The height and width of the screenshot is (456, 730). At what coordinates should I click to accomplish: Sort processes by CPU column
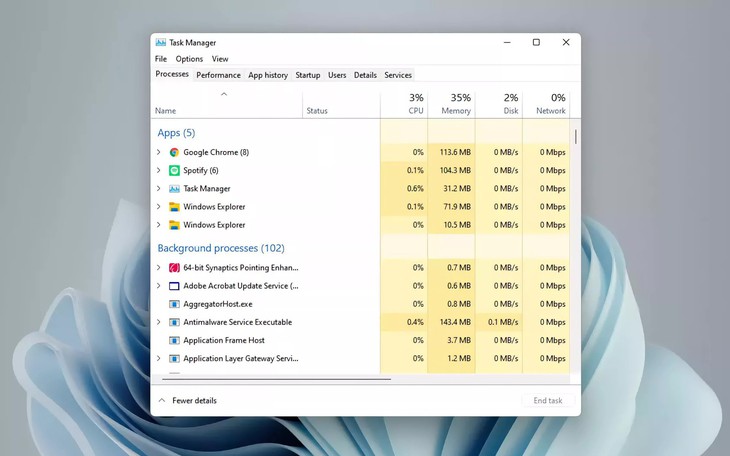click(x=404, y=104)
